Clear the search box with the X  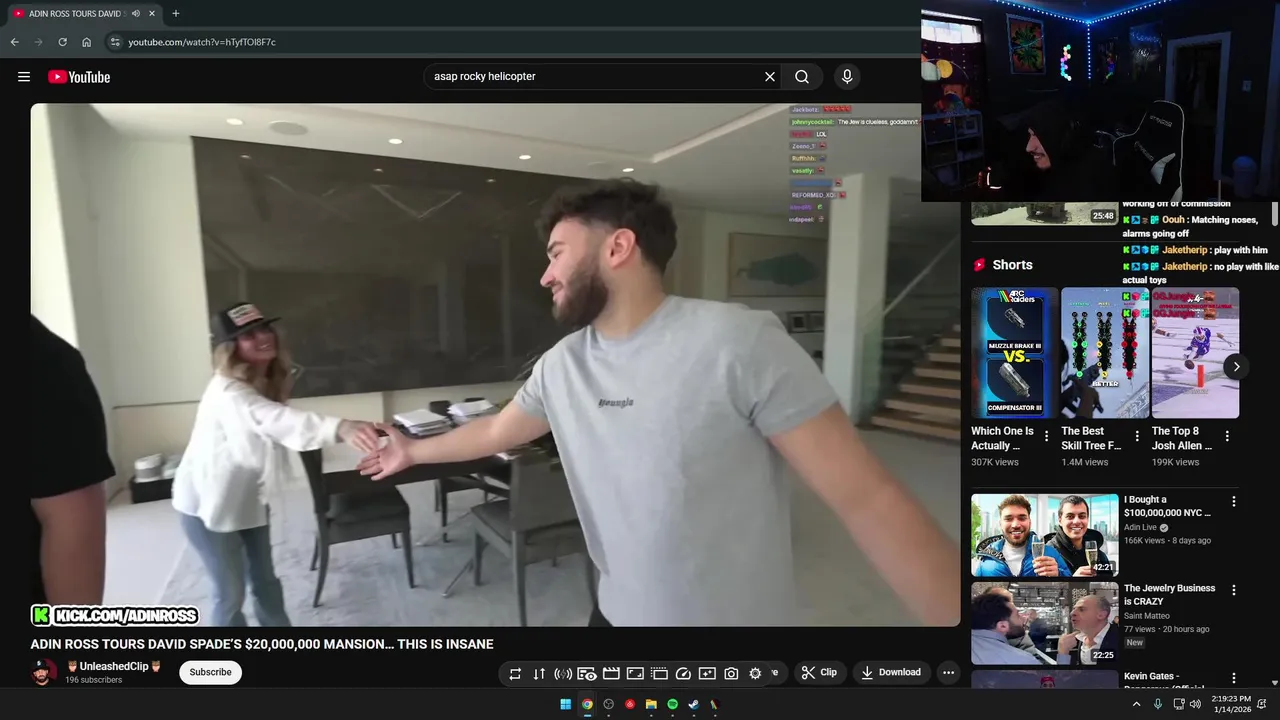coord(770,77)
